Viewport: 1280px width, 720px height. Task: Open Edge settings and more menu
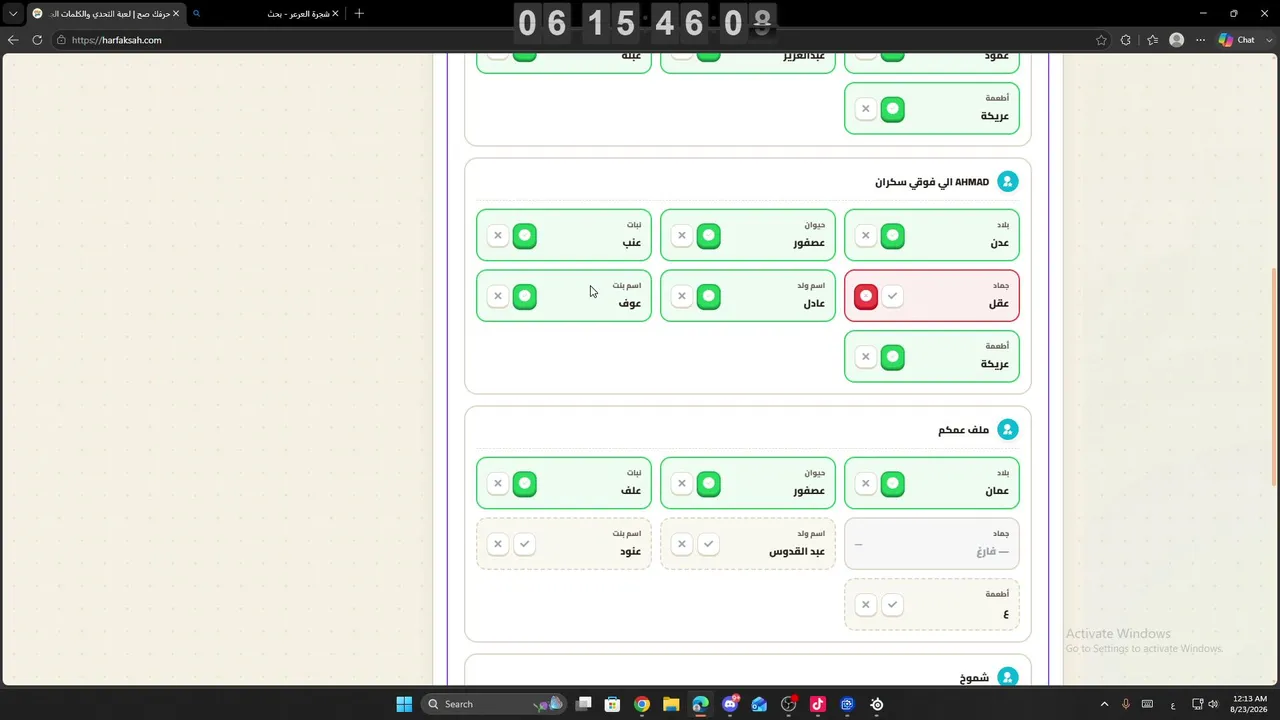tap(1201, 40)
